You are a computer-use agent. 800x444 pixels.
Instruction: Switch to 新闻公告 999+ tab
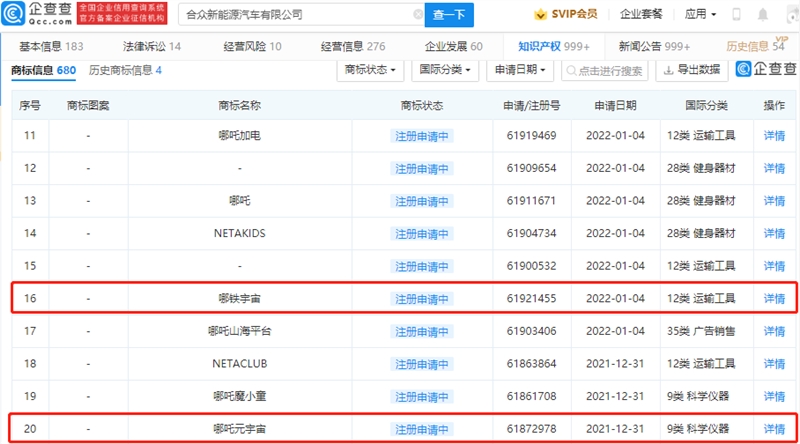[x=654, y=46]
